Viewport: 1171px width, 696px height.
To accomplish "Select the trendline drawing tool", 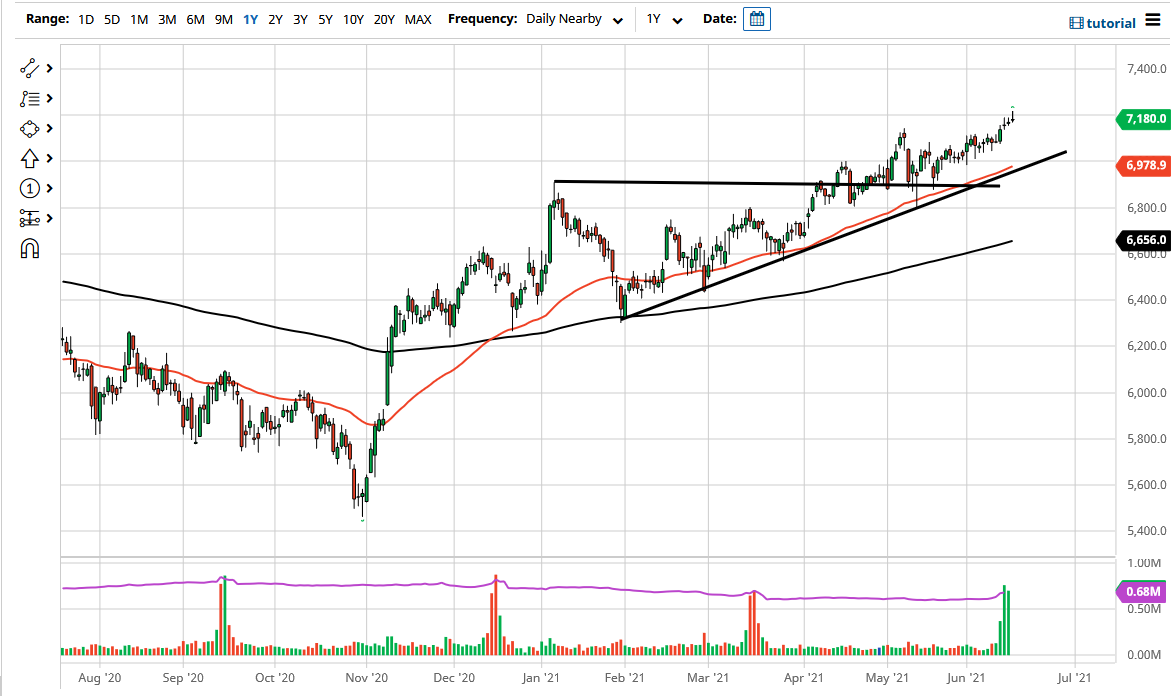I will point(28,68).
